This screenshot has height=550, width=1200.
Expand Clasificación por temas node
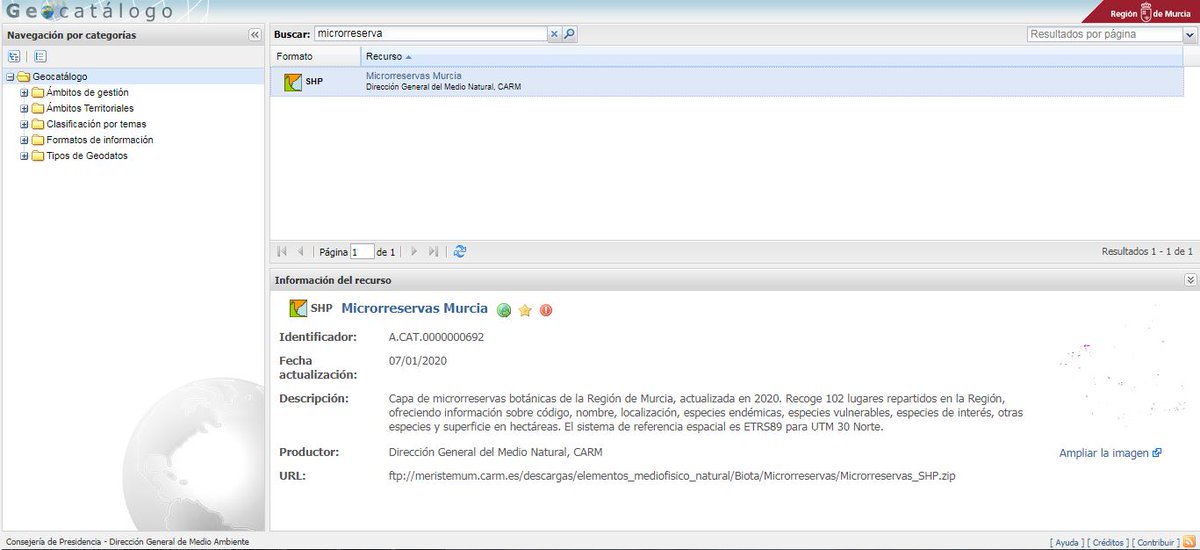click(x=24, y=124)
